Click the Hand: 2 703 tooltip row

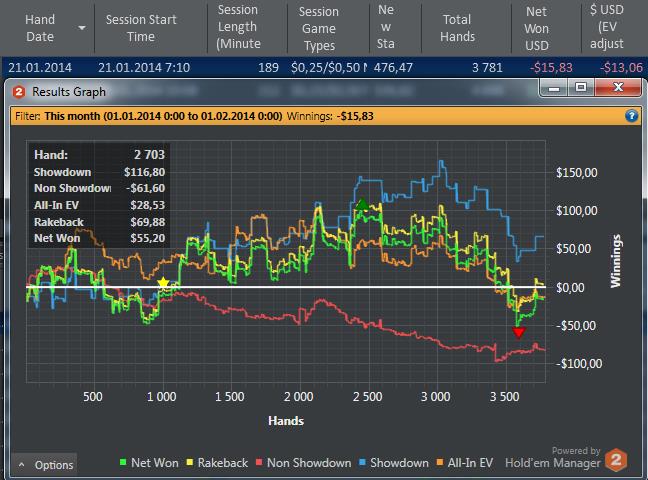(x=99, y=155)
